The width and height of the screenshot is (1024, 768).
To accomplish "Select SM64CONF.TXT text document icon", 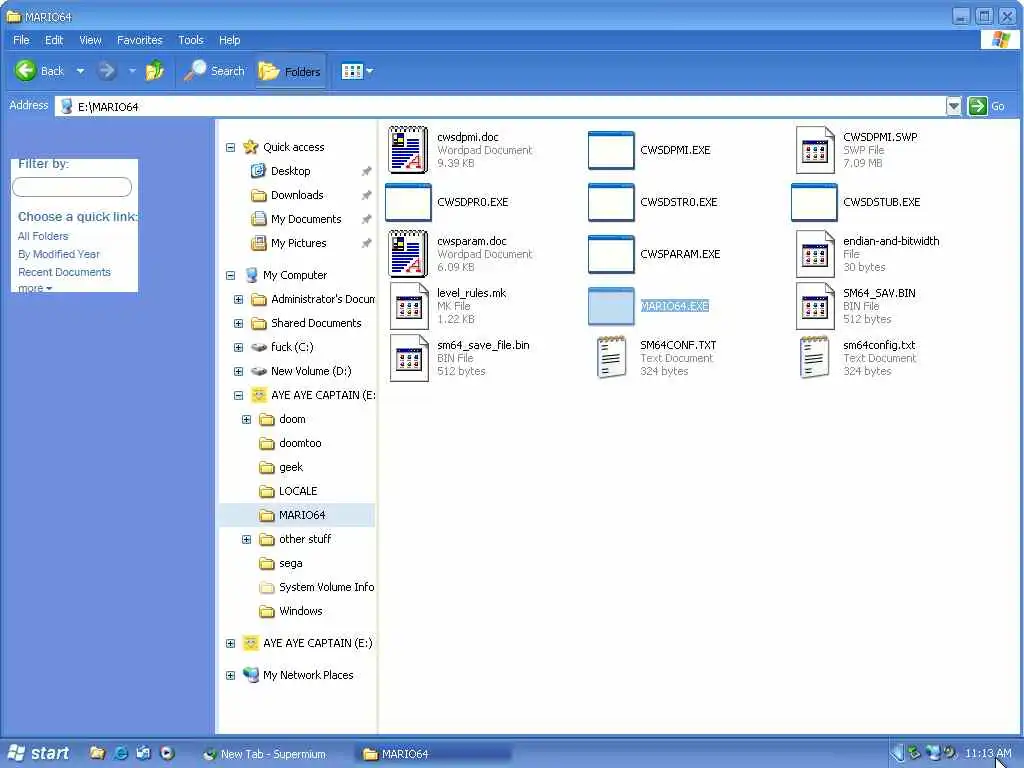I will pos(611,357).
